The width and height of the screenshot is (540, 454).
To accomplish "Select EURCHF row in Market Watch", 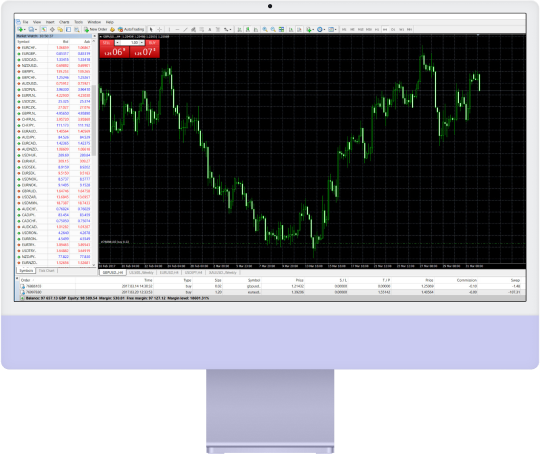I will pyautogui.click(x=54, y=48).
